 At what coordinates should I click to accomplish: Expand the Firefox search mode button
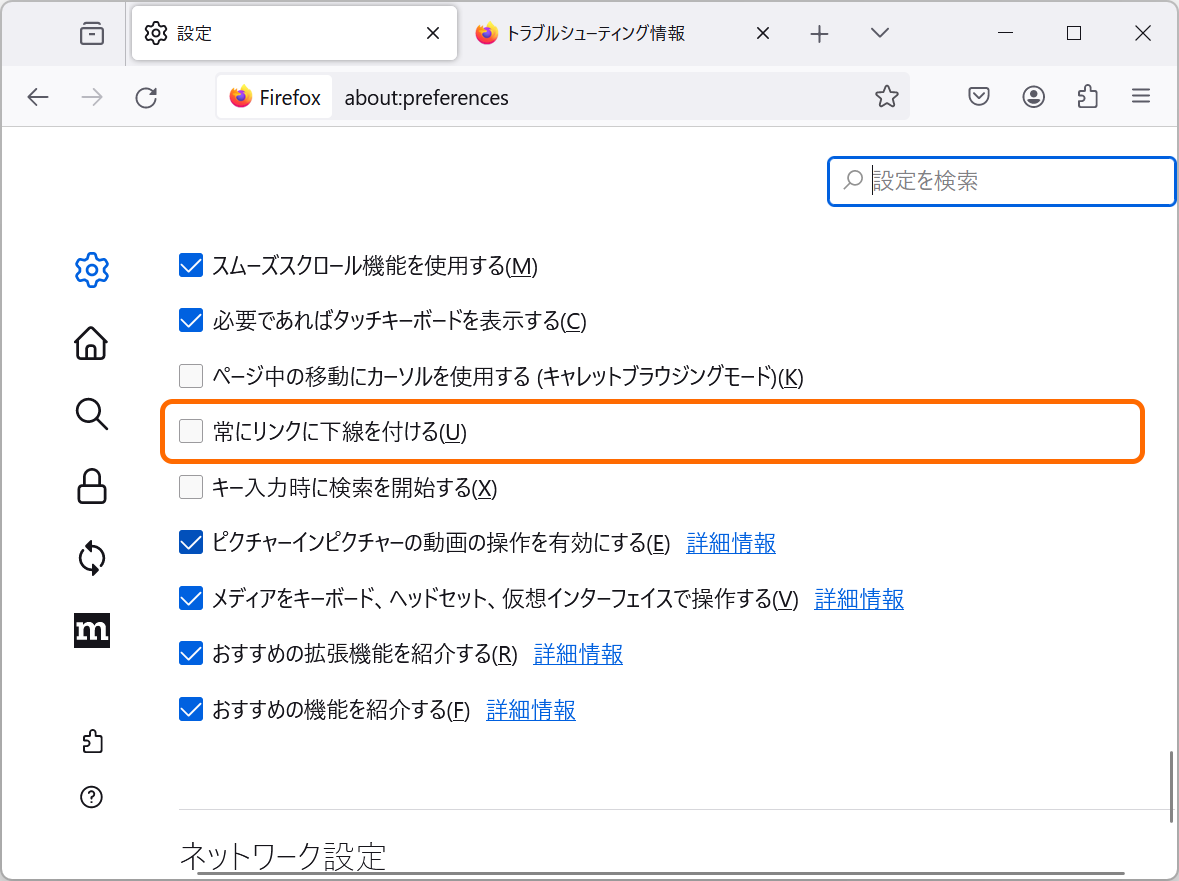tap(273, 96)
